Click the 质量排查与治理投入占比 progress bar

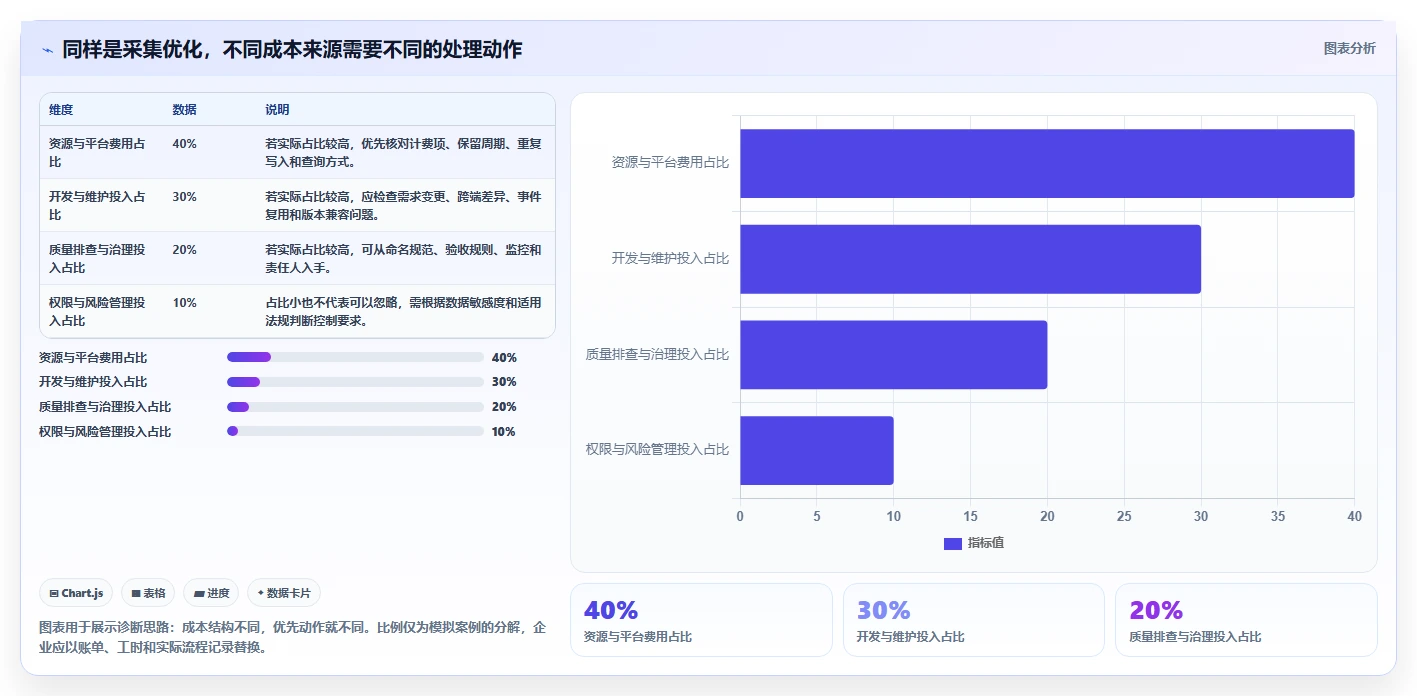coord(355,407)
